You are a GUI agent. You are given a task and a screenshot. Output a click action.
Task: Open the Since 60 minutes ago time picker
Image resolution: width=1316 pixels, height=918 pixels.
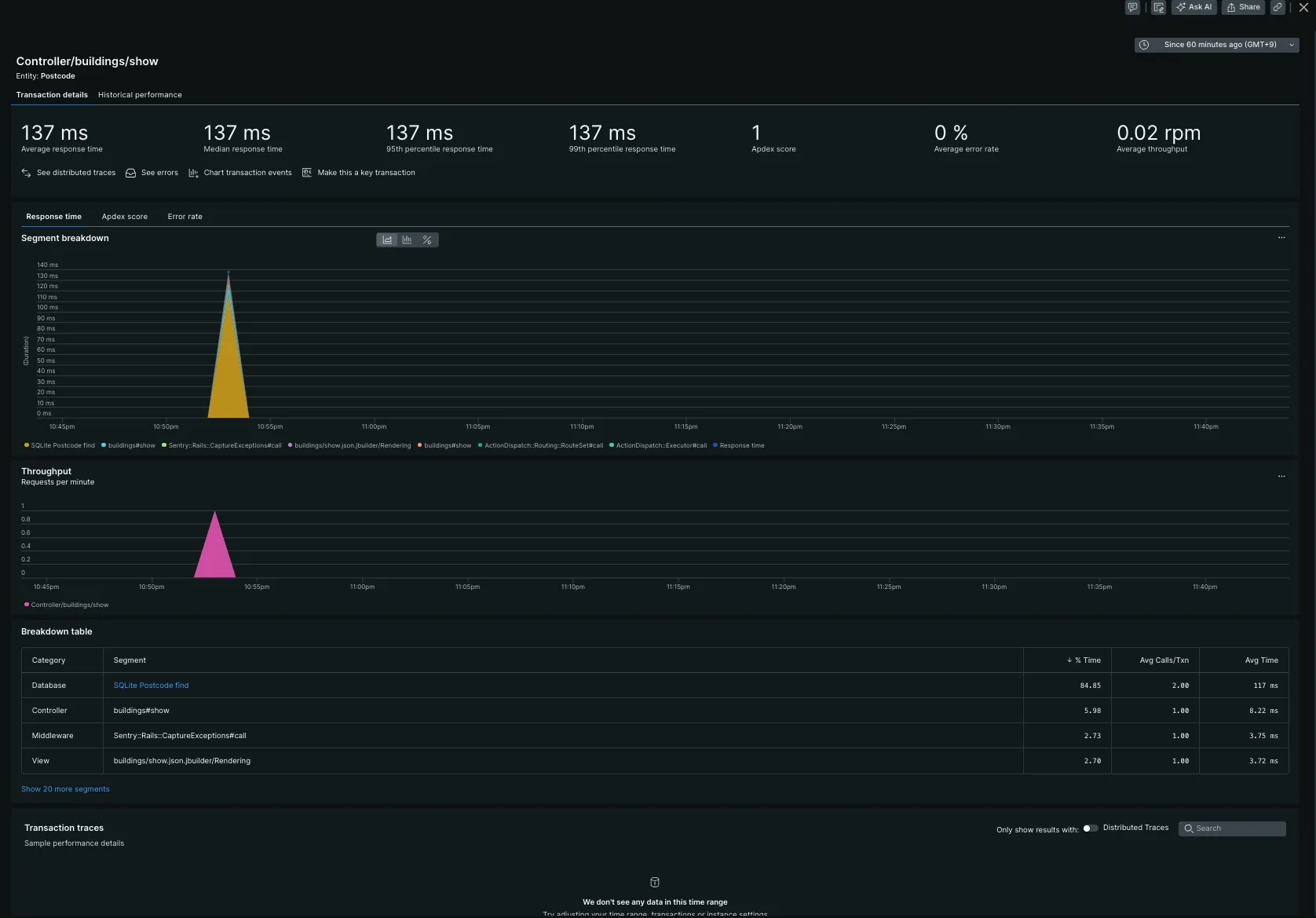coord(1216,45)
